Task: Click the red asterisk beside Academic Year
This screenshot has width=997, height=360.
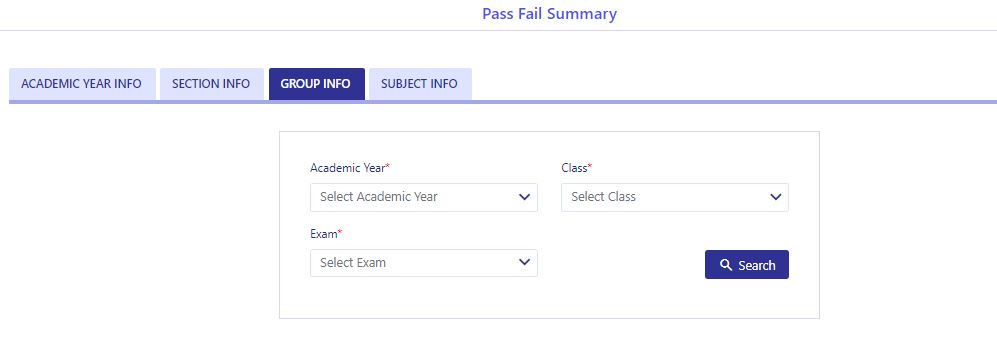Action: pyautogui.click(x=388, y=167)
